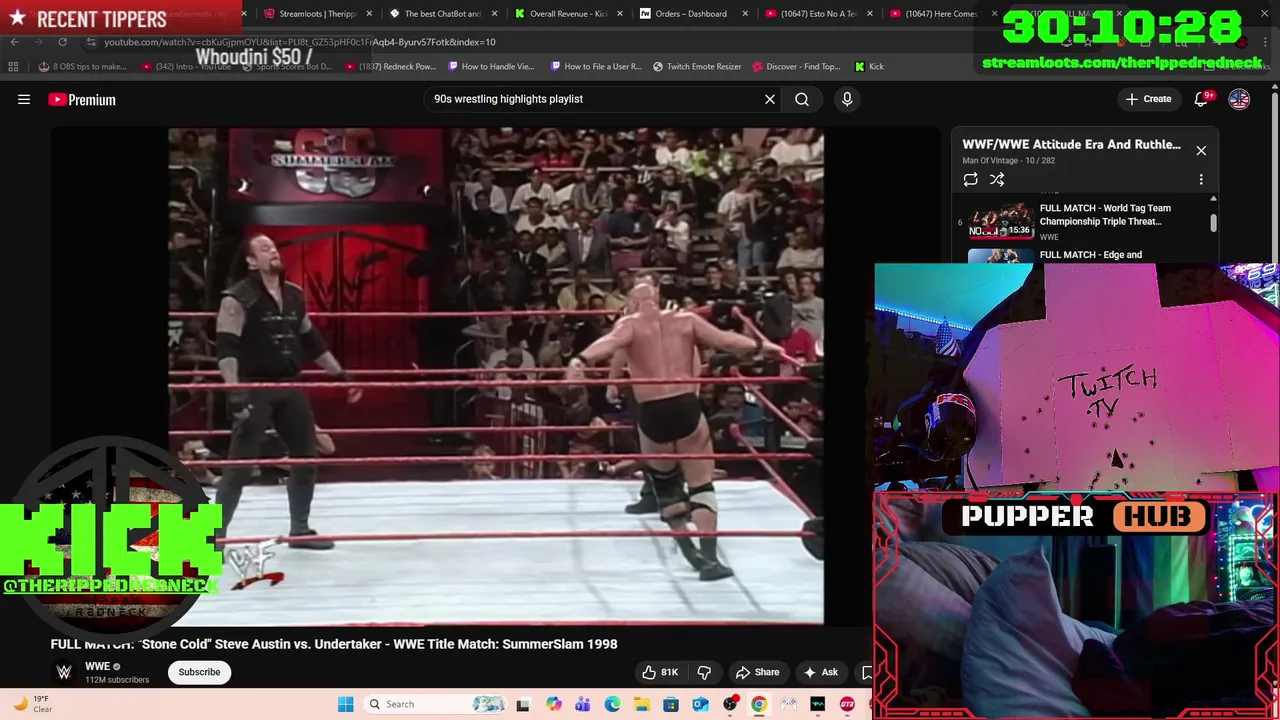Switch to Orders – Dashboard tab
The height and width of the screenshot is (720, 1280).
click(691, 14)
